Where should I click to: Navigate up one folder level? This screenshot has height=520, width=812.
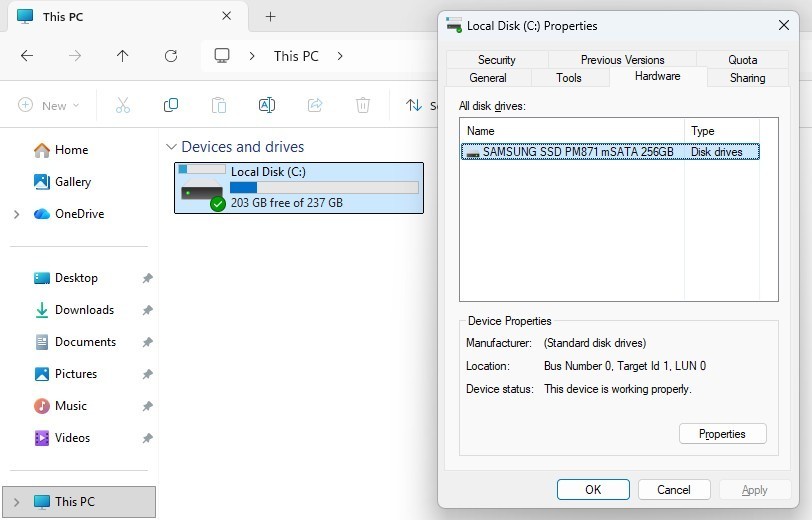click(x=122, y=55)
